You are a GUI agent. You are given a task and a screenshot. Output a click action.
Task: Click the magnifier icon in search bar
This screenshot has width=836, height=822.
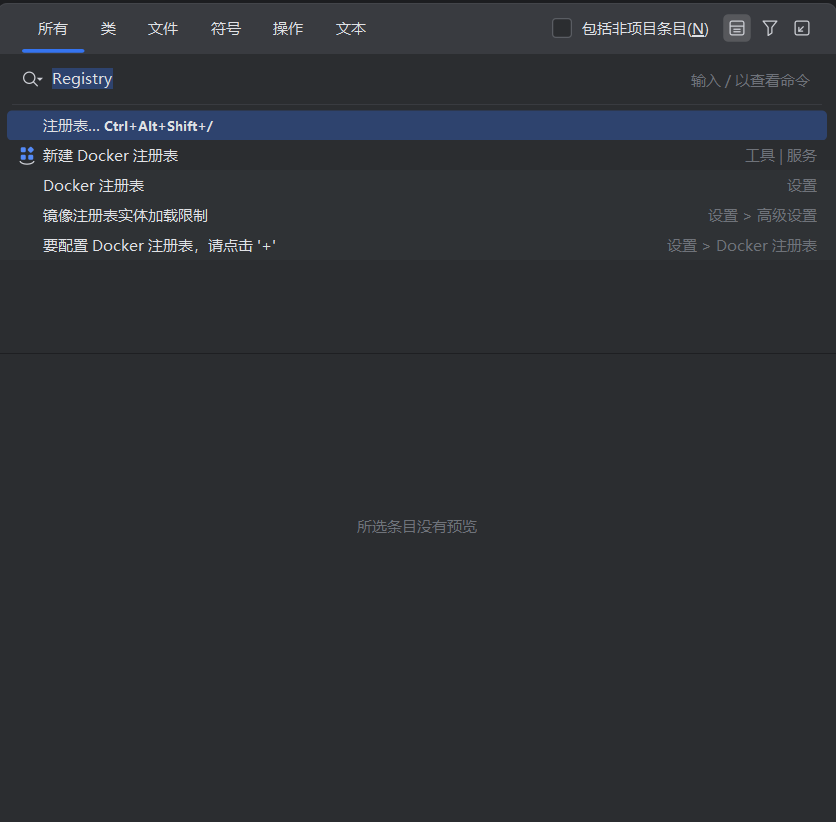click(x=28, y=78)
